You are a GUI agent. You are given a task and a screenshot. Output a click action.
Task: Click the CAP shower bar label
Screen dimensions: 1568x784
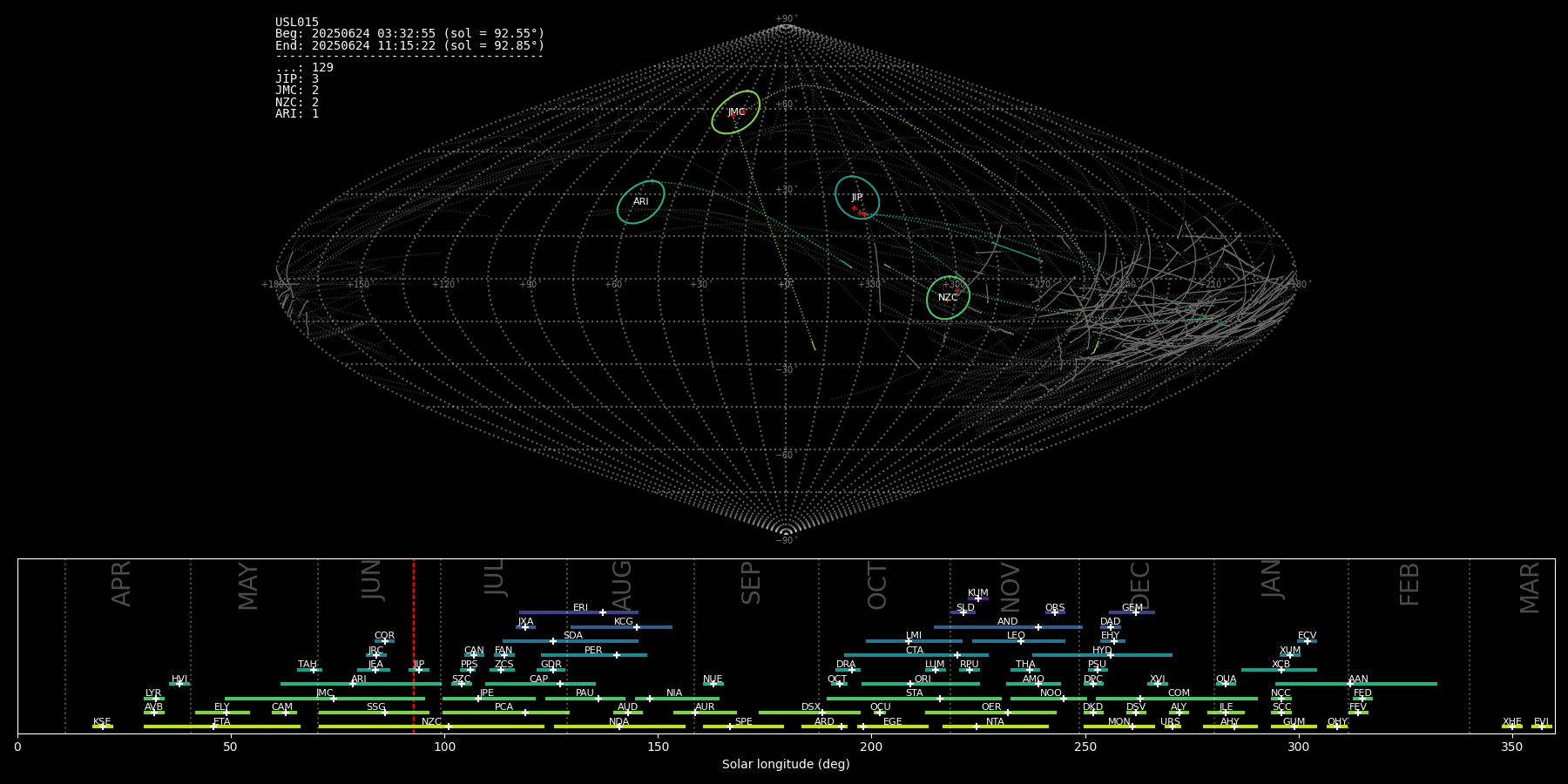[x=539, y=679]
